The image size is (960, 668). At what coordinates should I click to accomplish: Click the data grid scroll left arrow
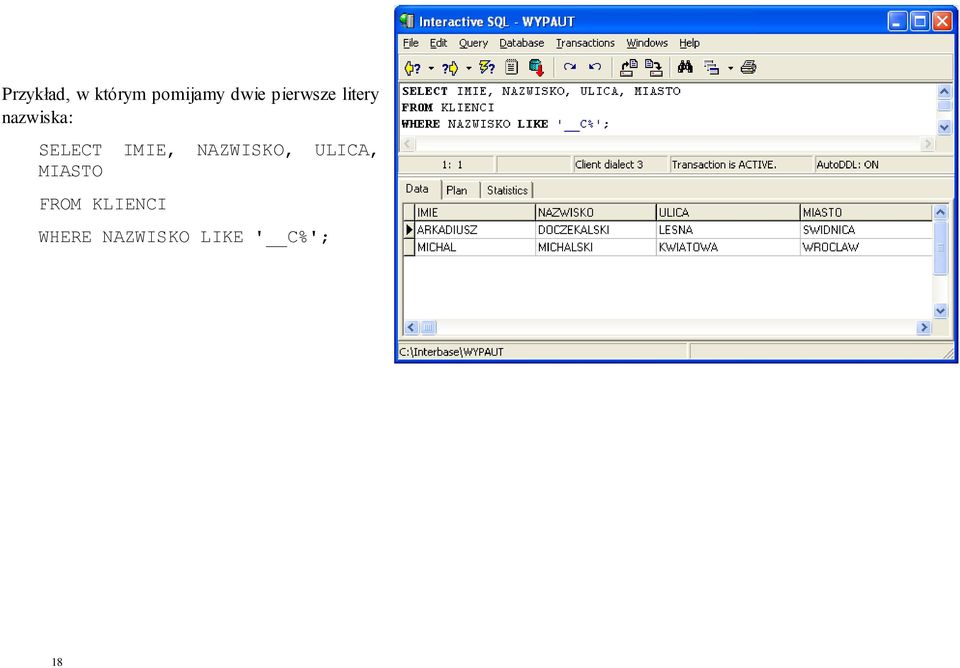(411, 328)
